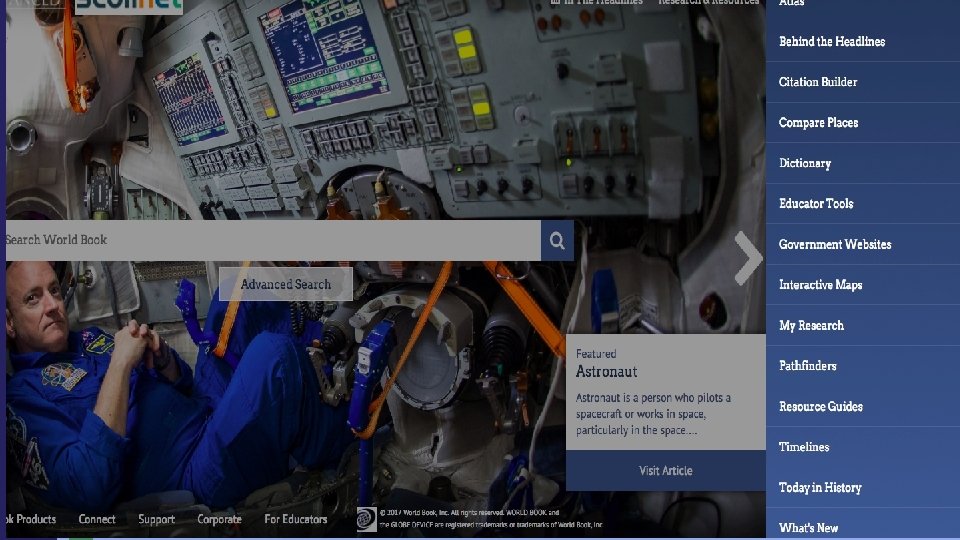Click the World Book globe logo
The image size is (960, 540).
tap(366, 519)
